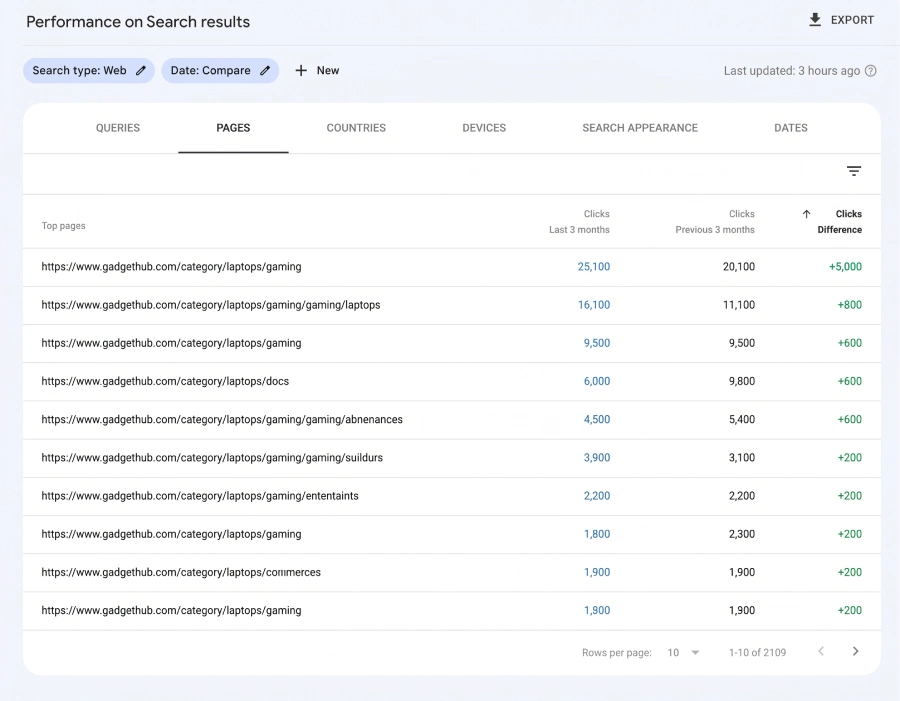
Task: Click the 5,400 previous clicks value
Action: [742, 420]
